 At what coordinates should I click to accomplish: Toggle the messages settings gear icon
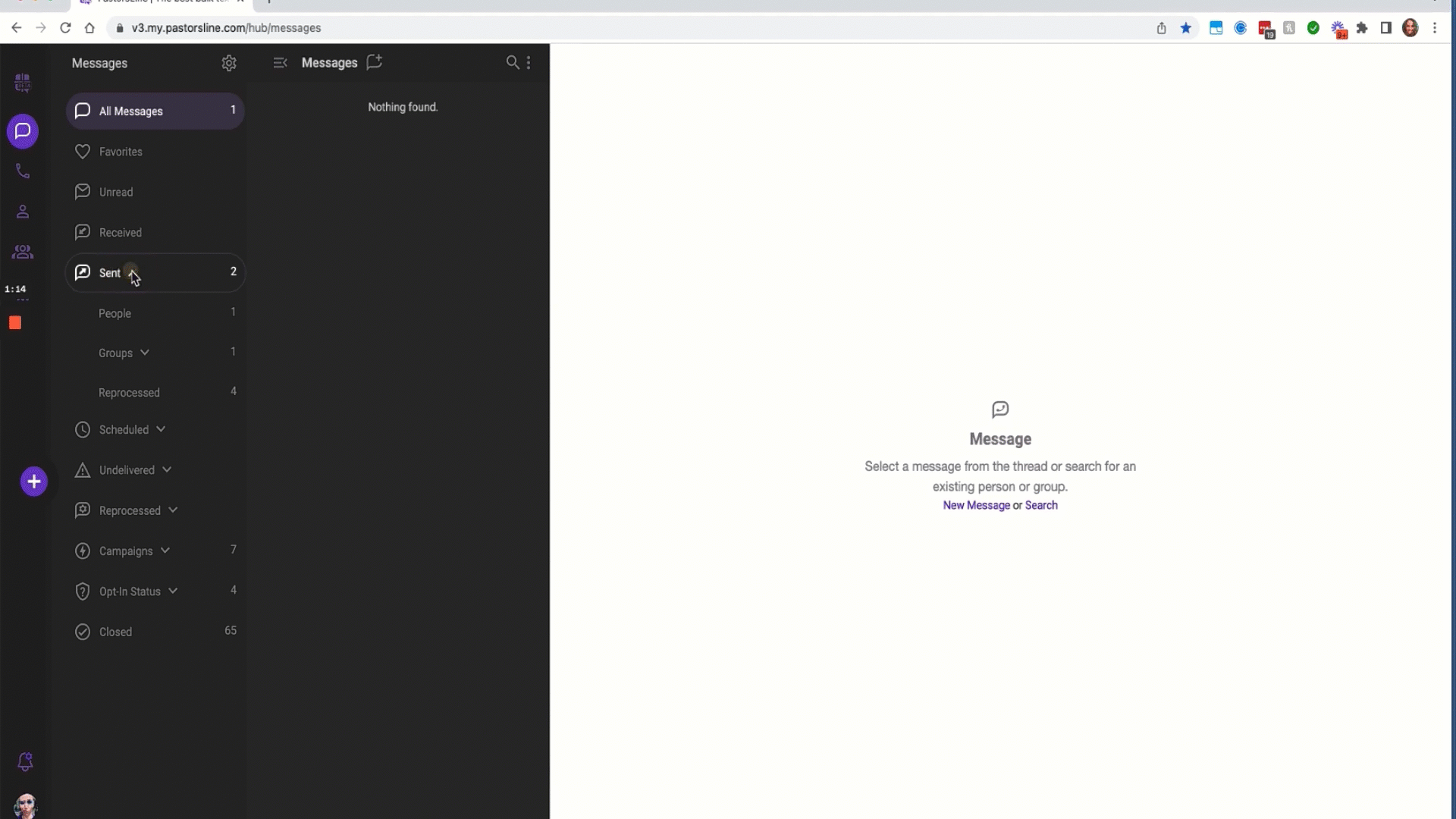229,63
